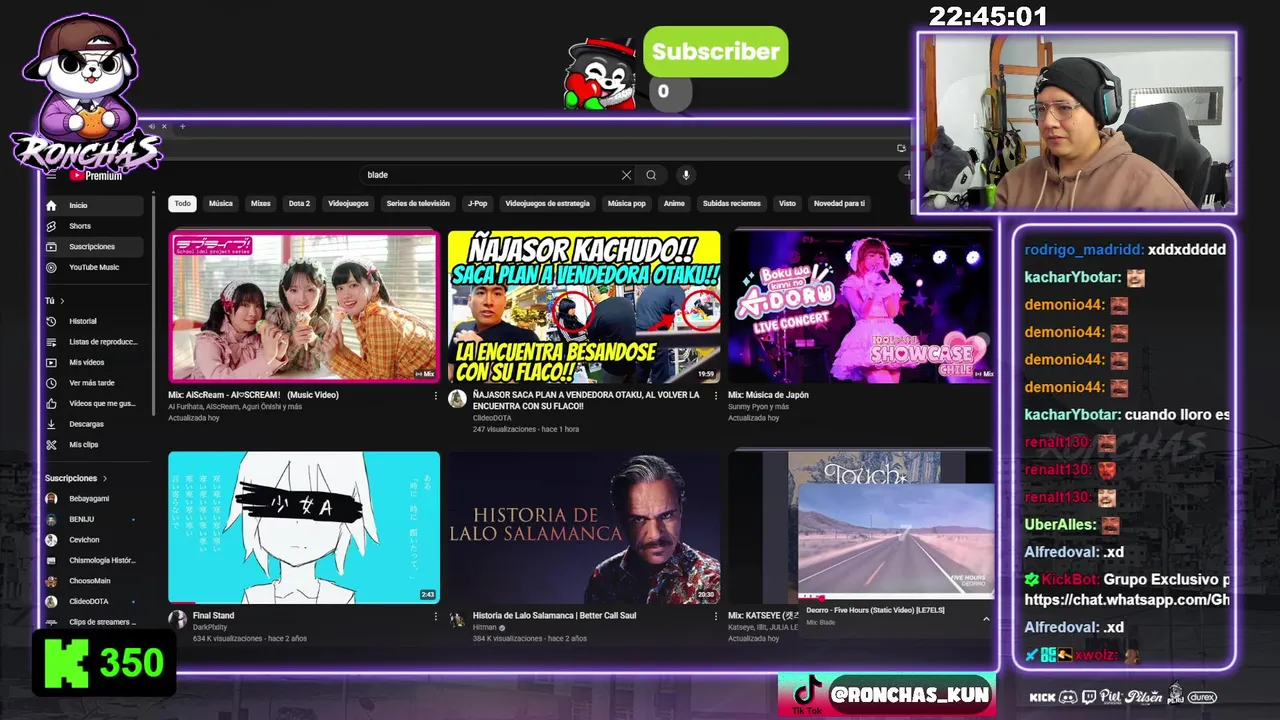
Task: Click the YouTube Premium logo
Action: [96, 175]
